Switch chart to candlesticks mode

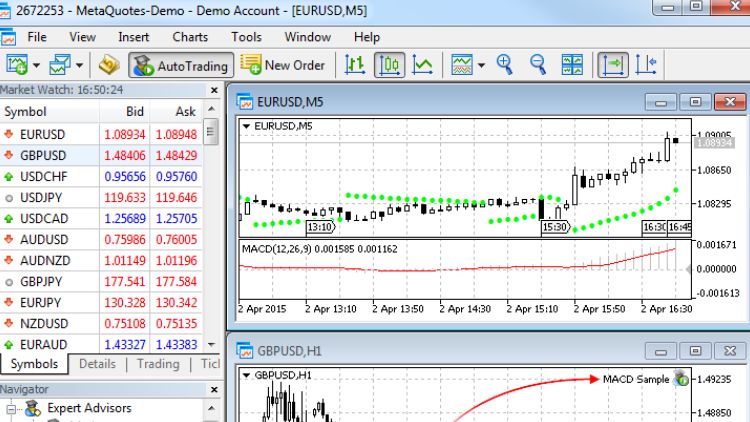(x=389, y=65)
